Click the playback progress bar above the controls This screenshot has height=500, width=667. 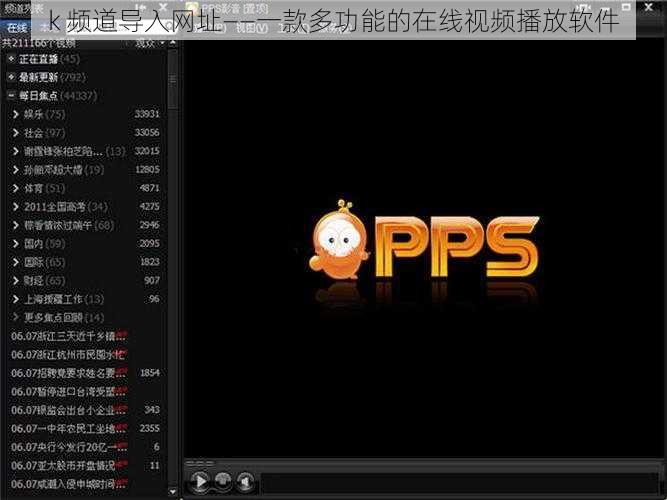pyautogui.click(x=423, y=463)
